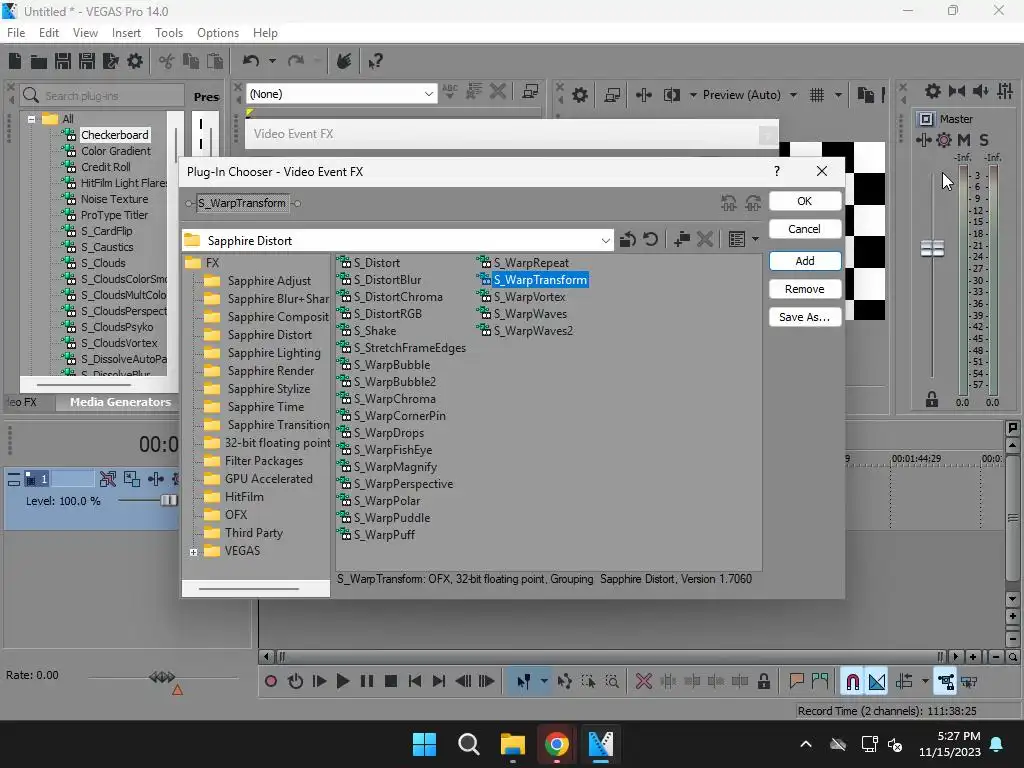Click the Save As... button
Image resolution: width=1024 pixels, height=768 pixels.
[805, 317]
